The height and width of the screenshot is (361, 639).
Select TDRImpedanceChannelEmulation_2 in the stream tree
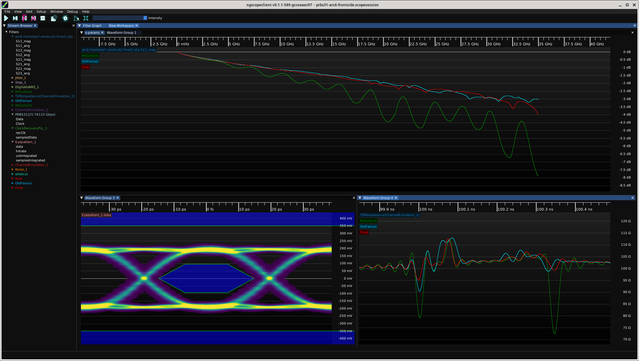45,96
